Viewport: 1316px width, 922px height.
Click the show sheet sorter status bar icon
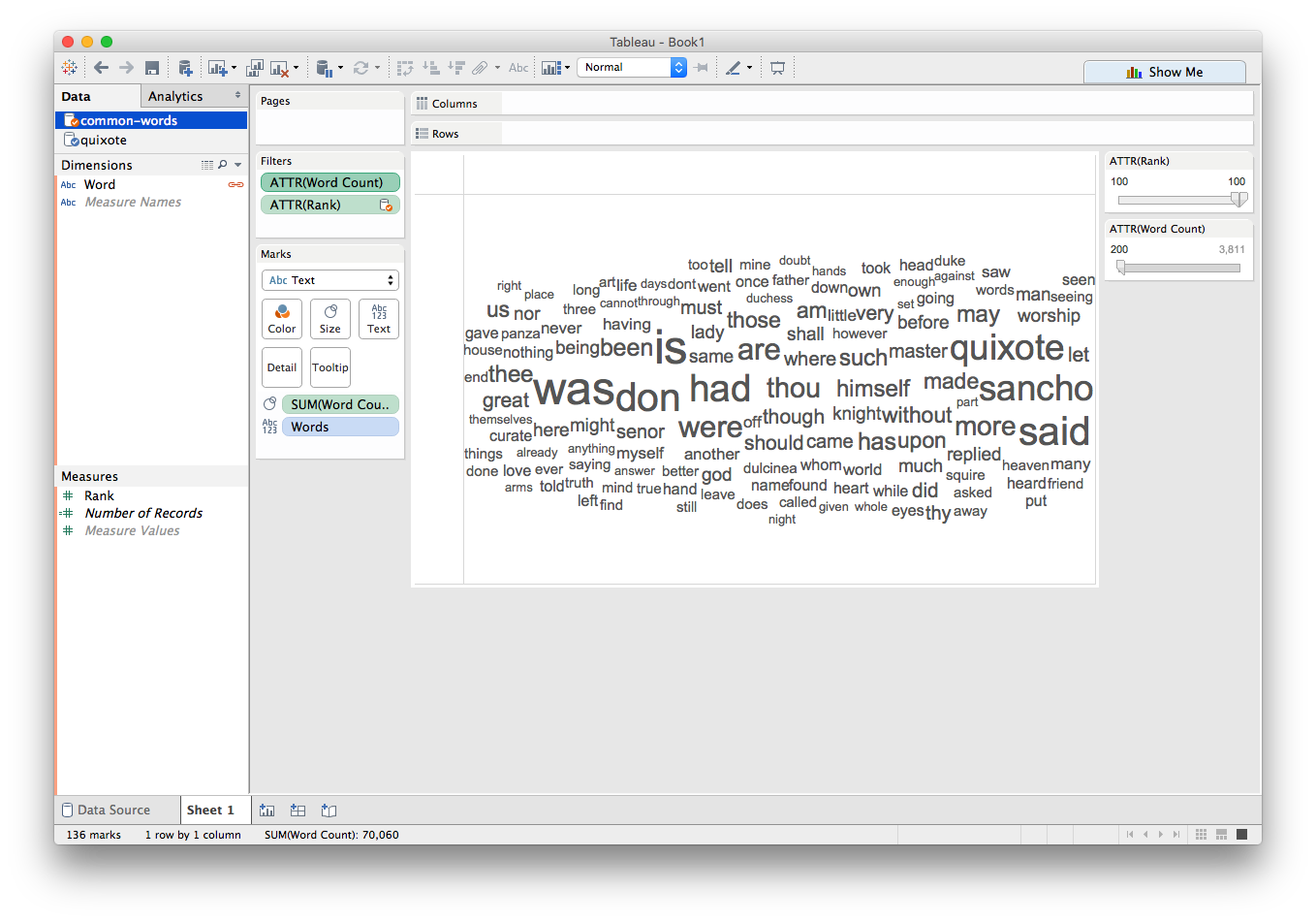(x=1202, y=835)
